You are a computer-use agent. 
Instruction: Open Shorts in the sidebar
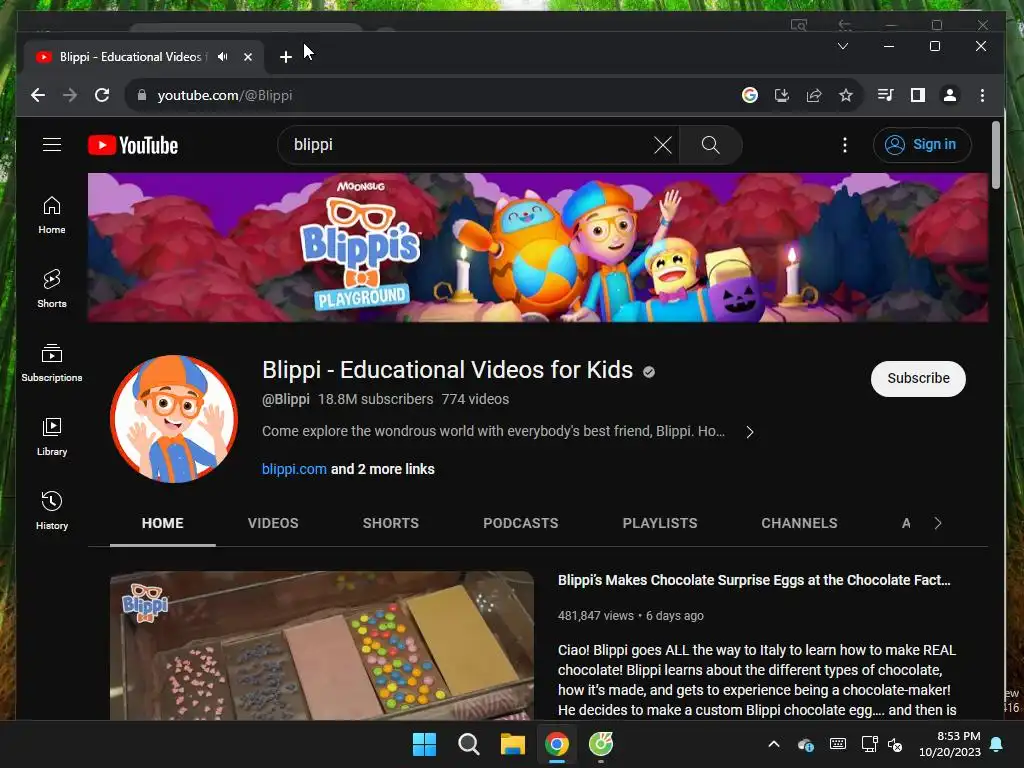point(52,289)
